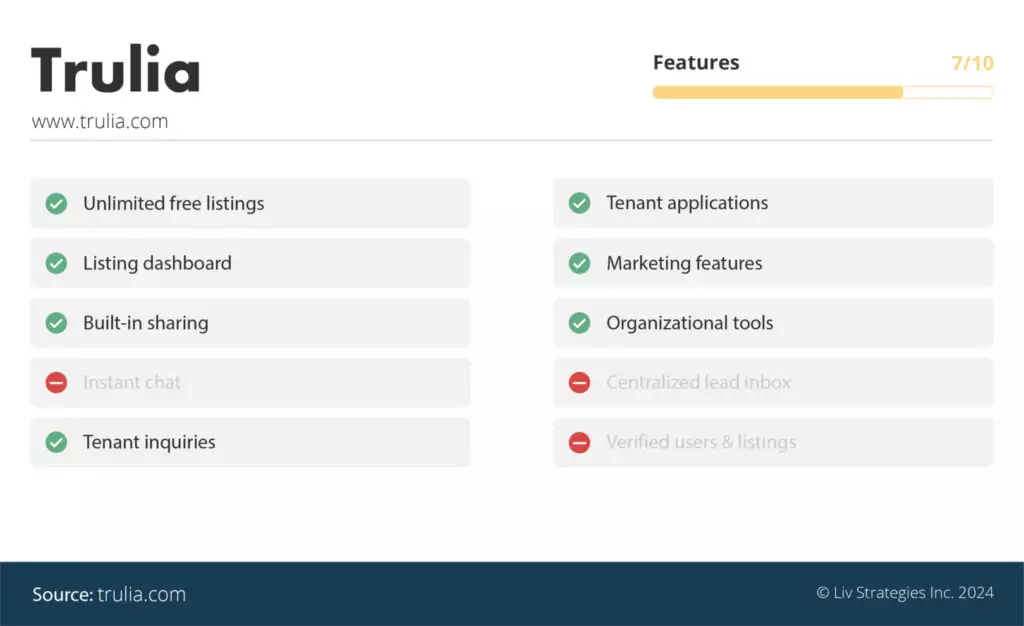Select the minus icon for Verified users & listings

pyautogui.click(x=579, y=442)
